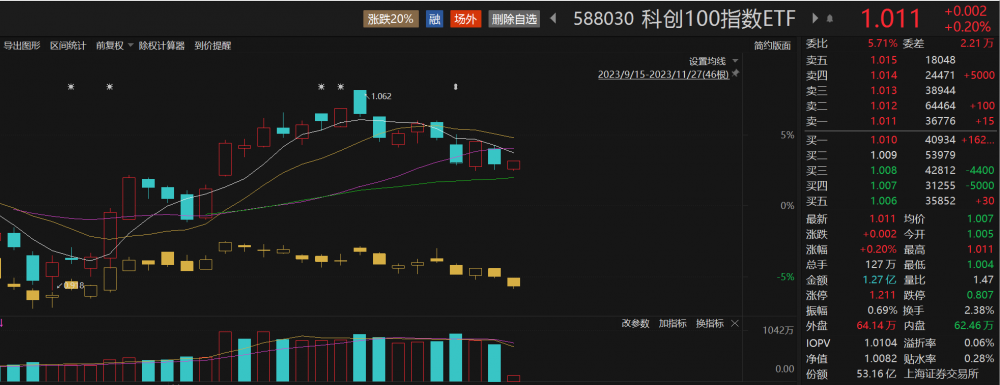The width and height of the screenshot is (1000, 385).
Task: Click the large price 1.011 in the header
Action: click(x=892, y=19)
